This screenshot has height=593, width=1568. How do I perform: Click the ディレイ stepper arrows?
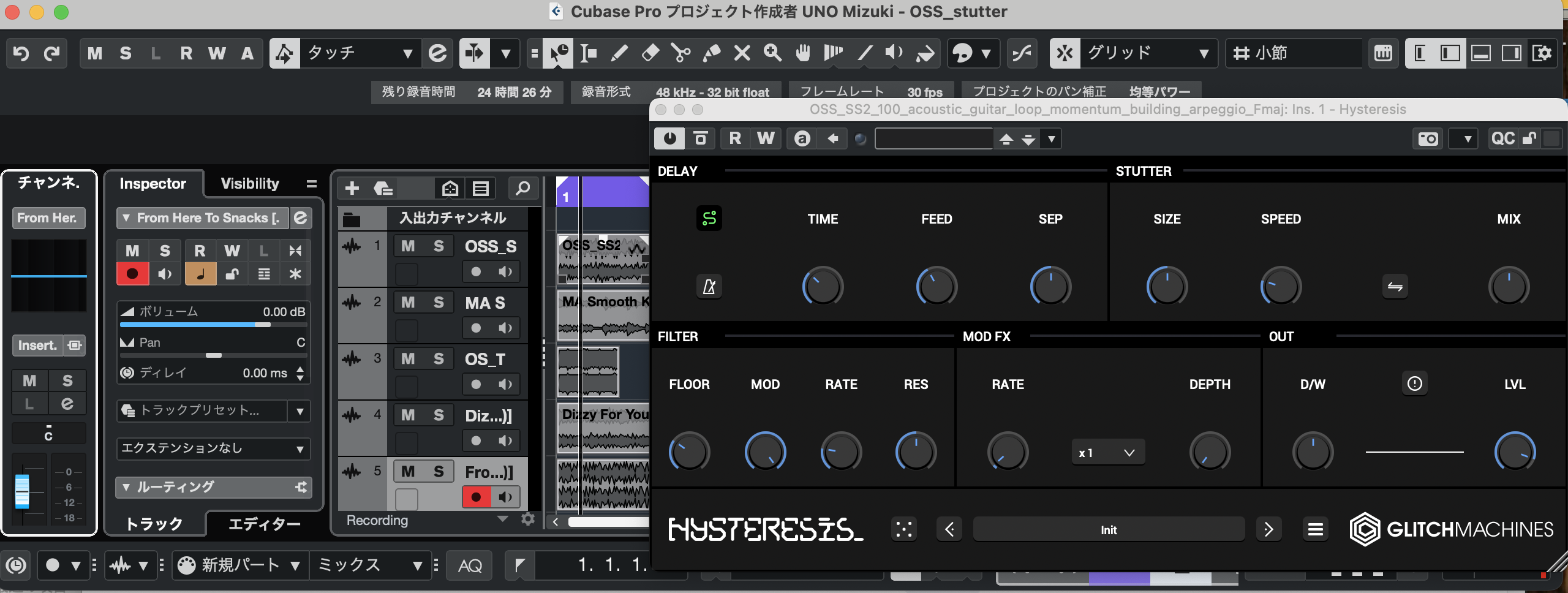pyautogui.click(x=300, y=373)
